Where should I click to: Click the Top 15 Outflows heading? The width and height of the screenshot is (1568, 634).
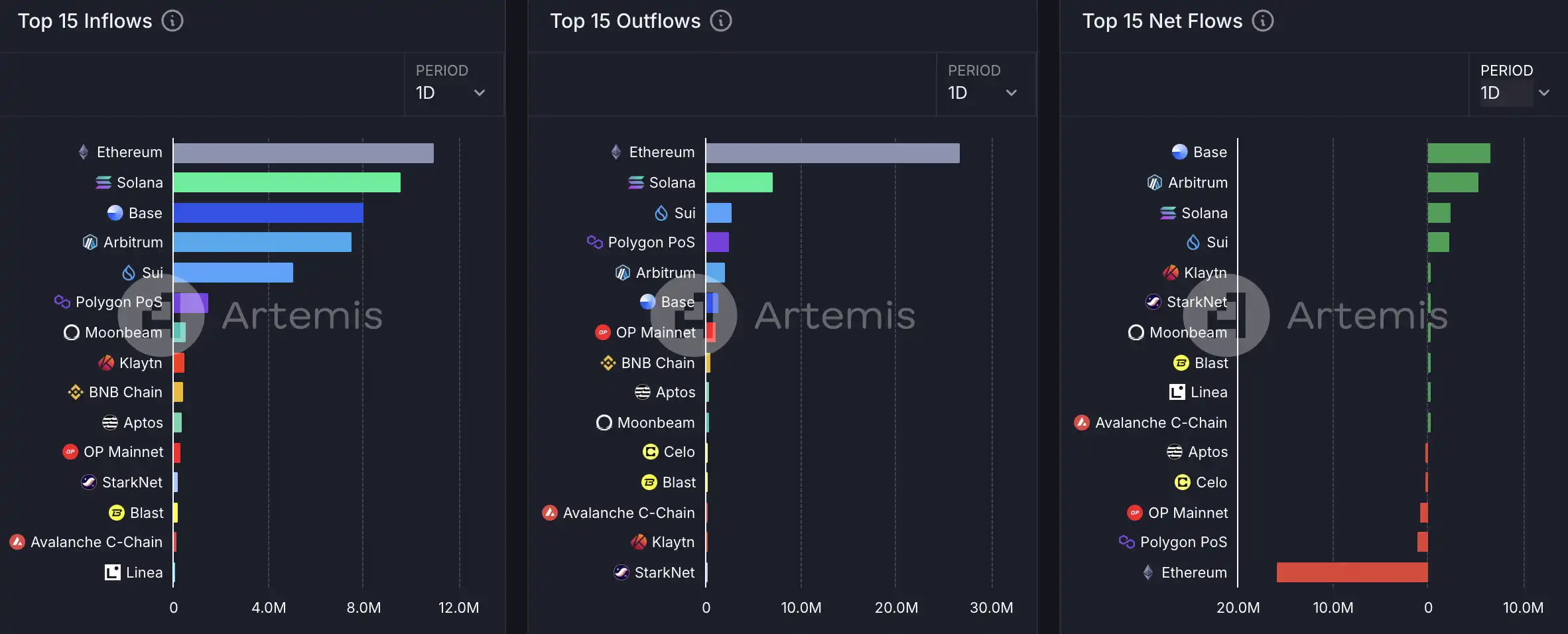[625, 21]
